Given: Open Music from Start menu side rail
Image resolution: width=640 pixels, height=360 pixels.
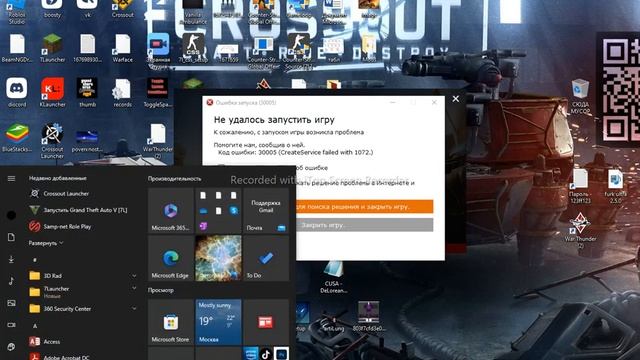Looking at the screenshot, I should (x=11, y=281).
